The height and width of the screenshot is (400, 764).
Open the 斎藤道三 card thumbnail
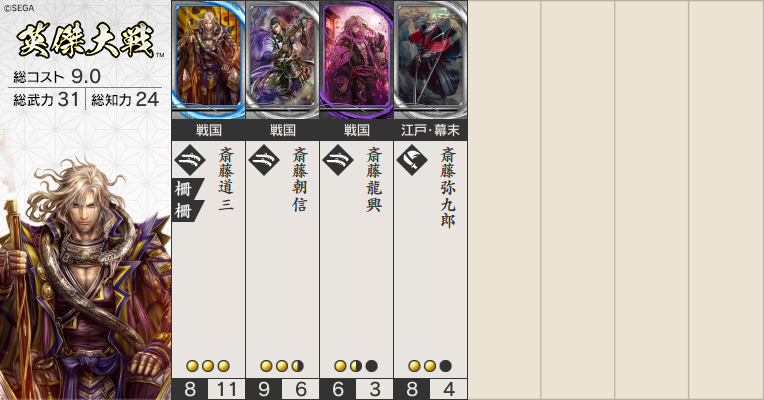pos(209,59)
